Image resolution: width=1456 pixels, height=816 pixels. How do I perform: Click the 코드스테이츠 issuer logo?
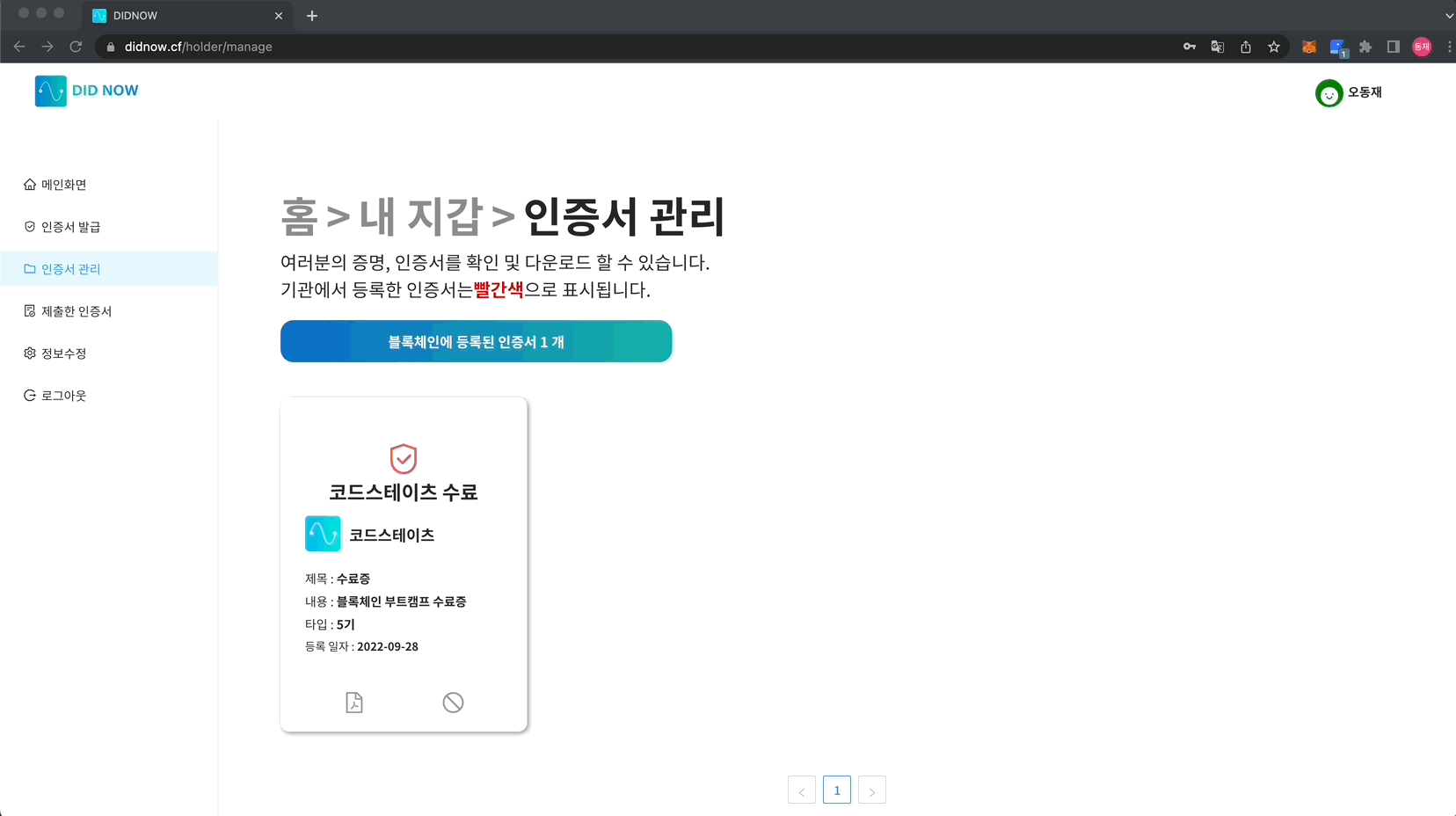click(323, 534)
